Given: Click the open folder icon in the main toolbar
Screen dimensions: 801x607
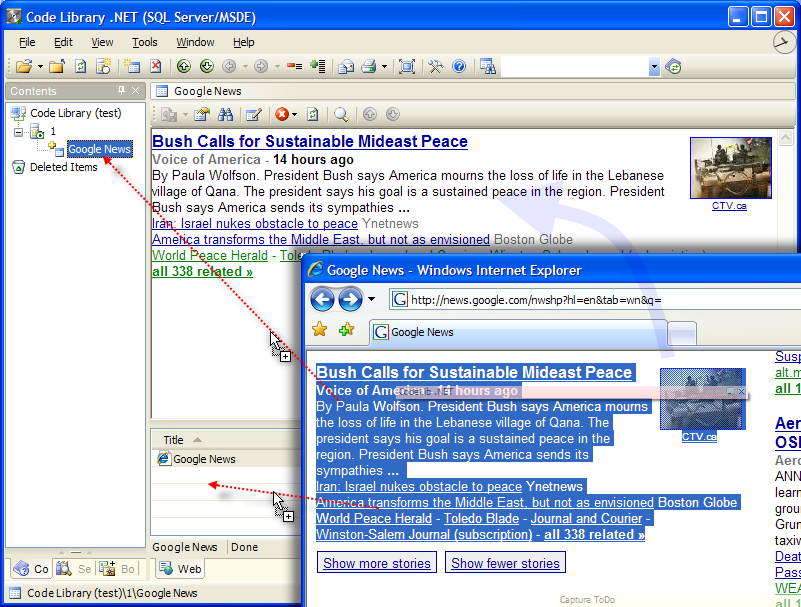Looking at the screenshot, I should tap(23, 66).
